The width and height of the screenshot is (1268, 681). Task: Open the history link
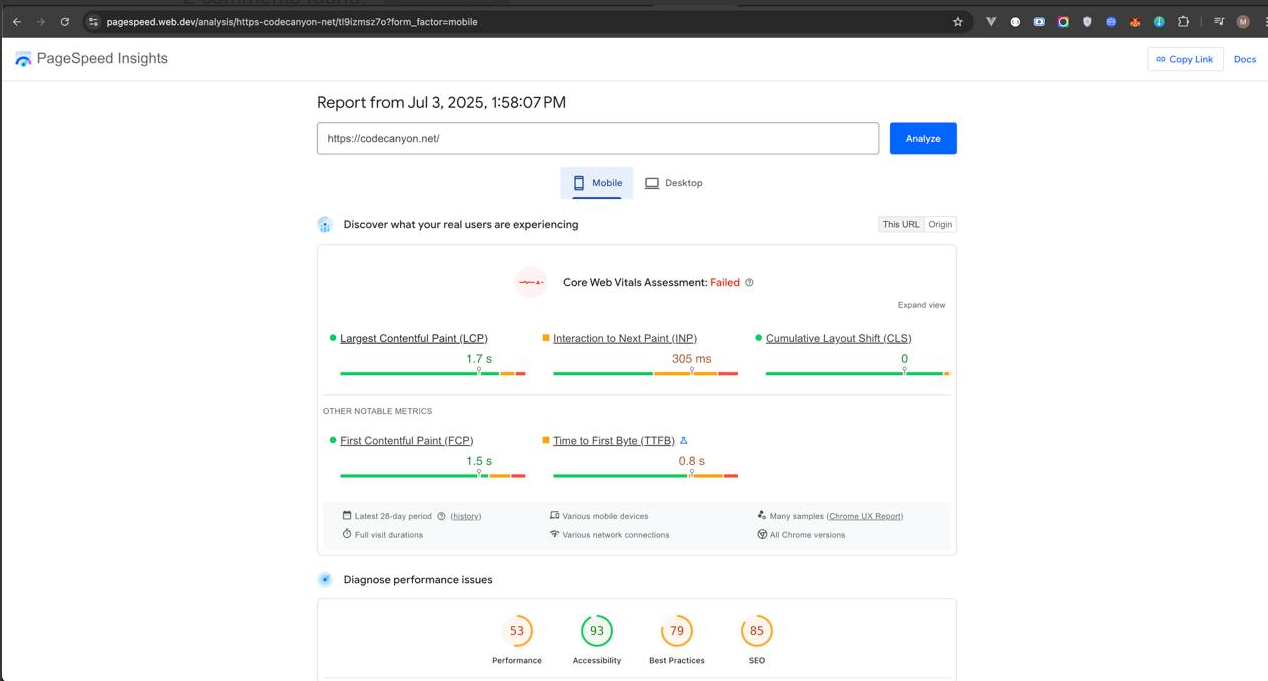coord(466,516)
